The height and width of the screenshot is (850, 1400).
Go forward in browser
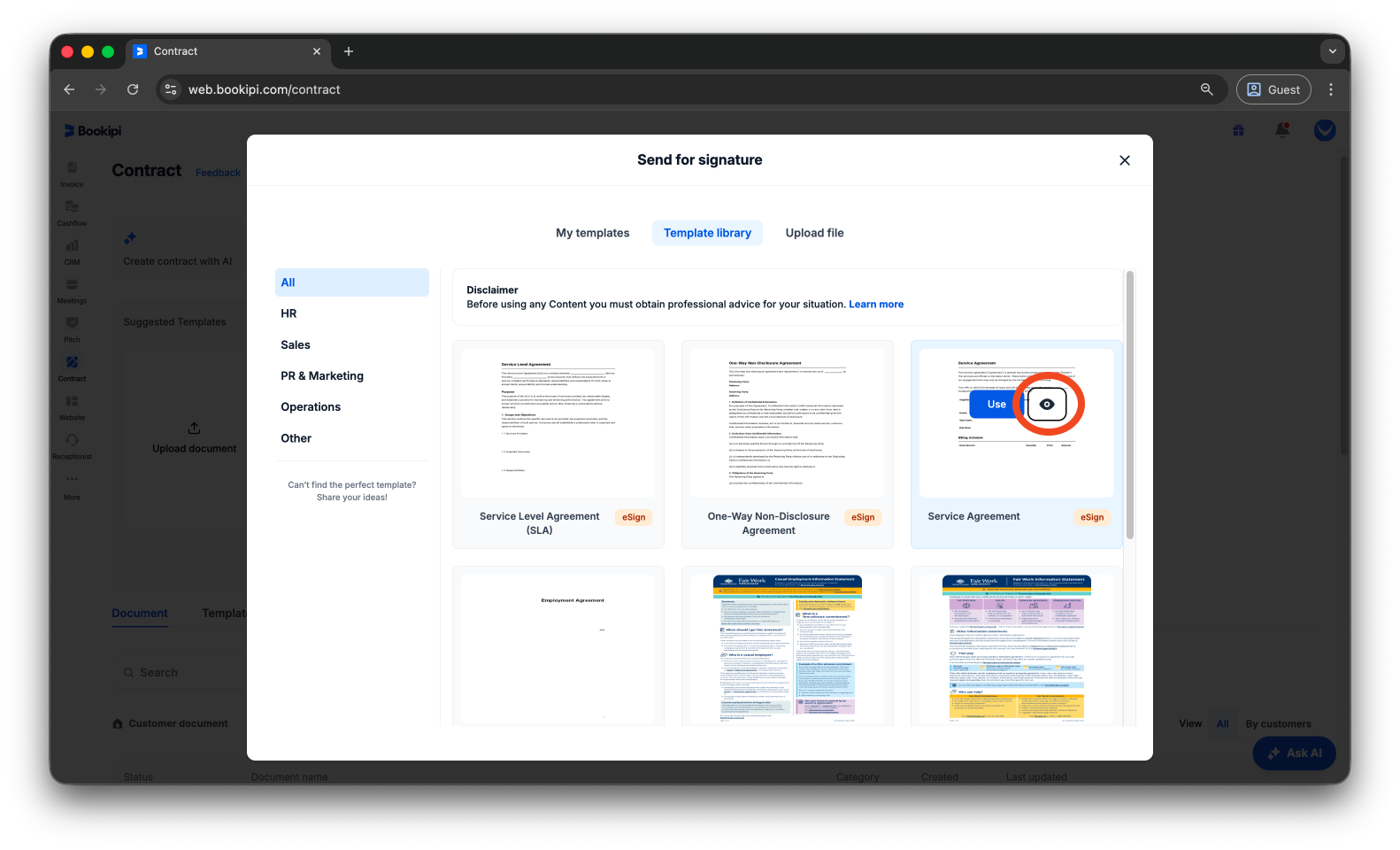click(x=101, y=89)
